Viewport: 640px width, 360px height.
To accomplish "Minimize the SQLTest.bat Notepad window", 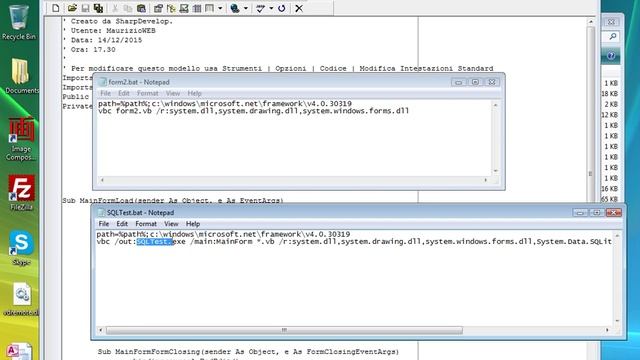I will (x=580, y=213).
